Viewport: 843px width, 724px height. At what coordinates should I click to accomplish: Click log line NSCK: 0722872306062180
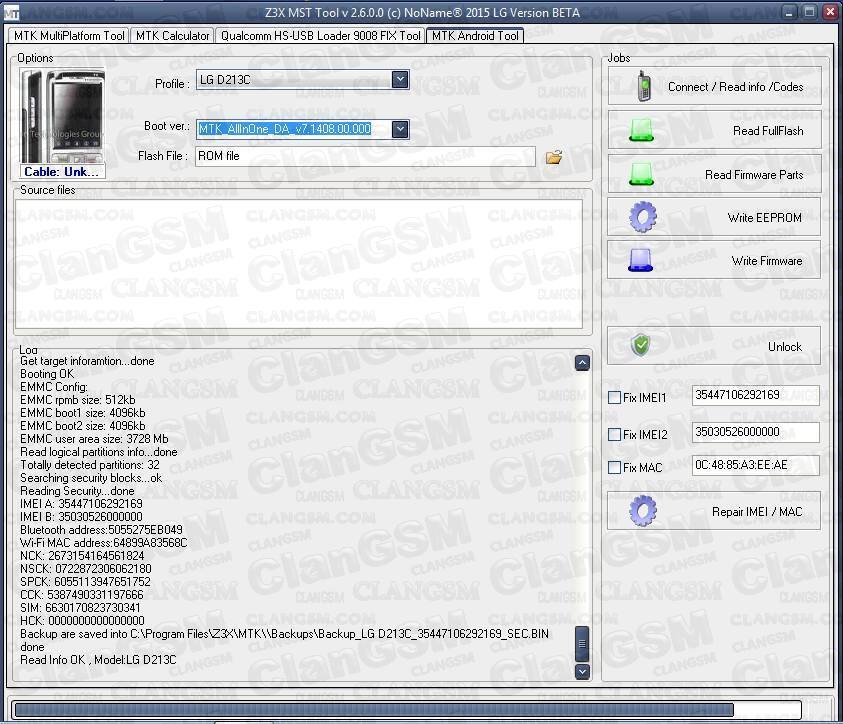[85, 569]
